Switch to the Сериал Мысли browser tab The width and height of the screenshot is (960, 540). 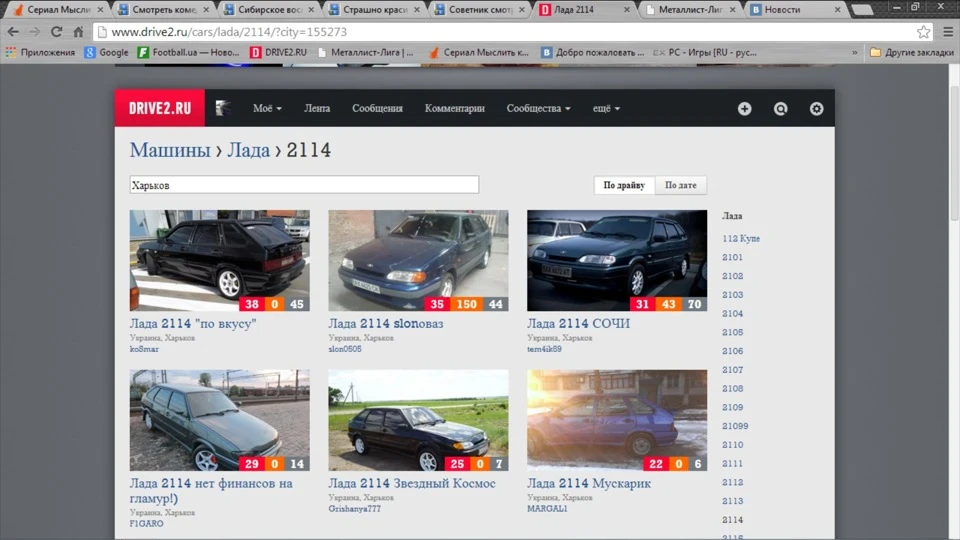[x=57, y=10]
